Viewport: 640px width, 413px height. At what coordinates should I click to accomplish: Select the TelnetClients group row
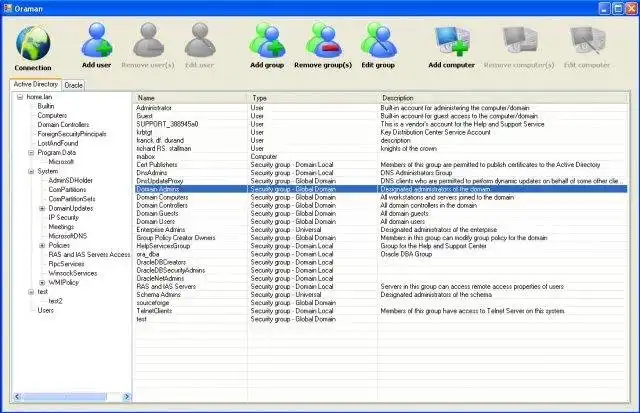pyautogui.click(x=381, y=311)
